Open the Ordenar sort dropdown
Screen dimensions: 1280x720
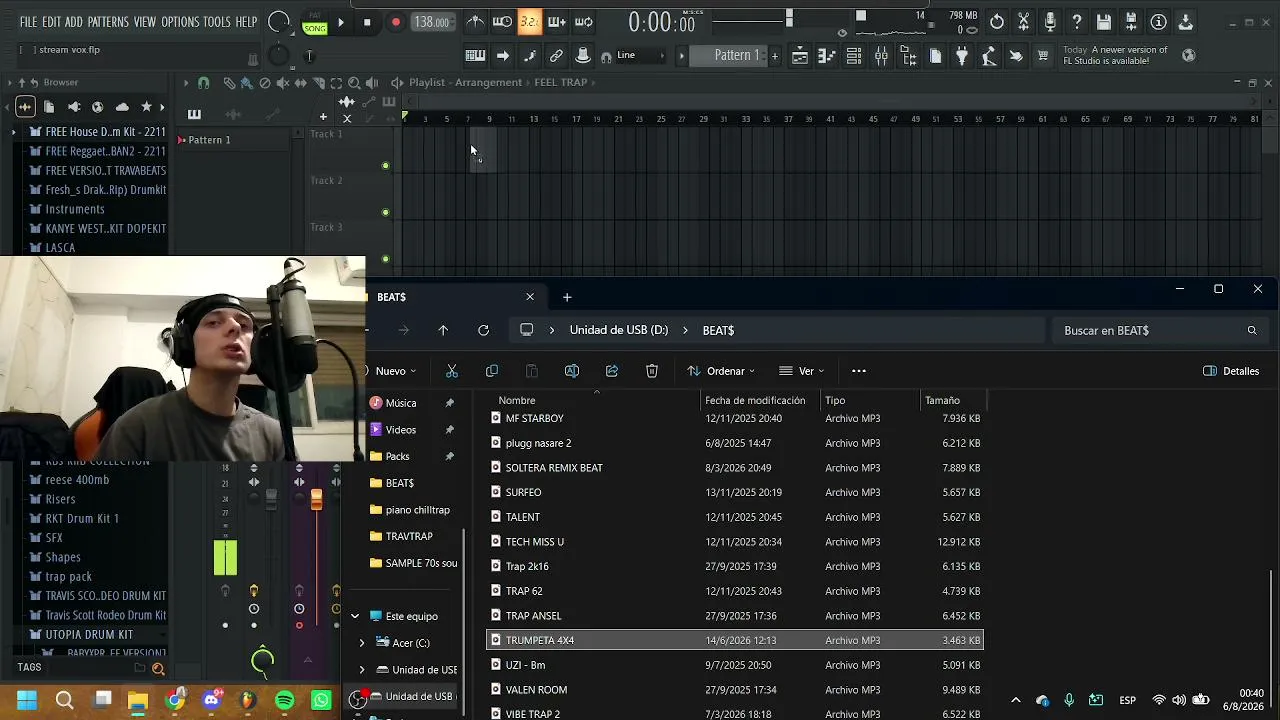coord(721,371)
